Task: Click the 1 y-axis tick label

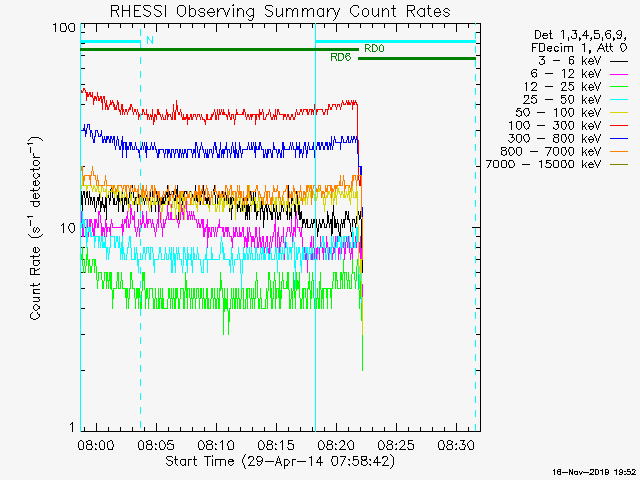Action: coord(73,427)
